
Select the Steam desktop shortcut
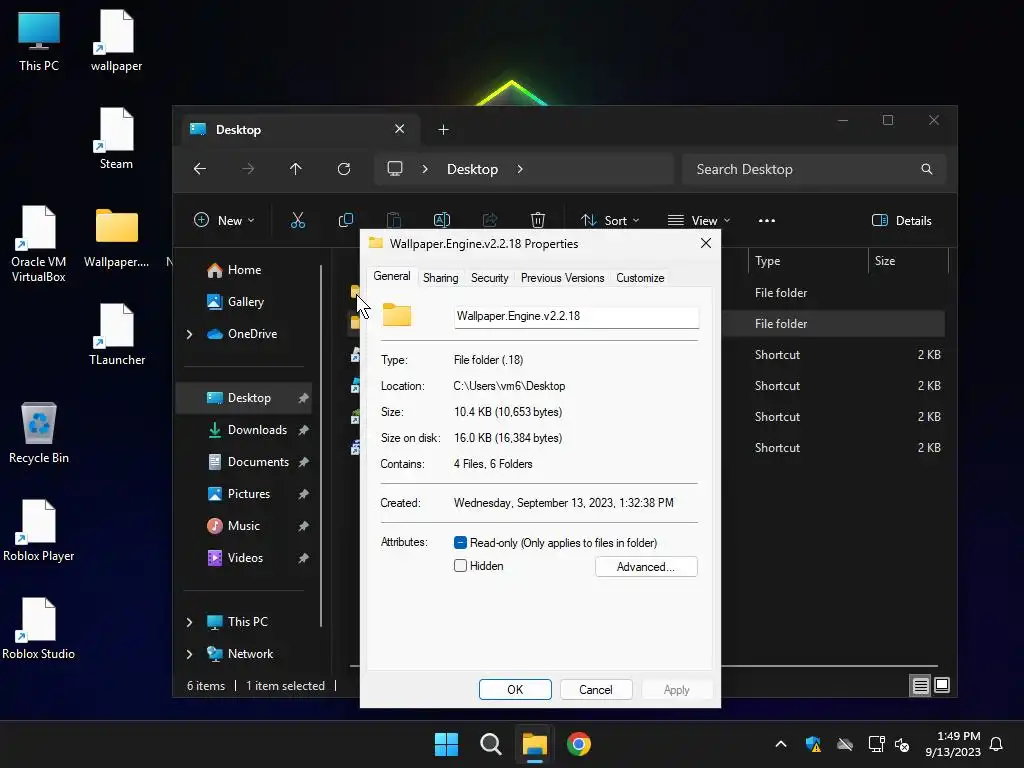coord(116,138)
